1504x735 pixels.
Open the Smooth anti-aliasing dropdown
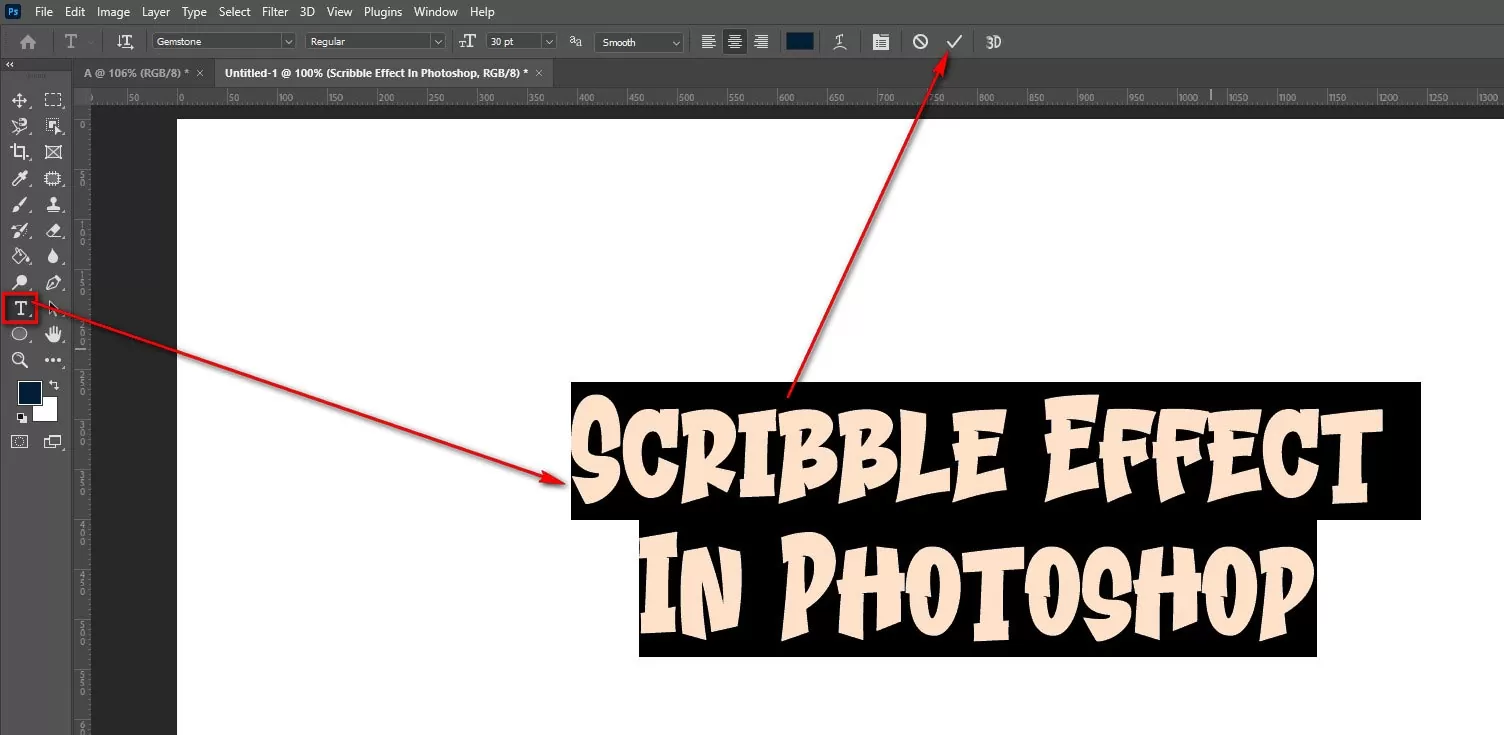[639, 42]
